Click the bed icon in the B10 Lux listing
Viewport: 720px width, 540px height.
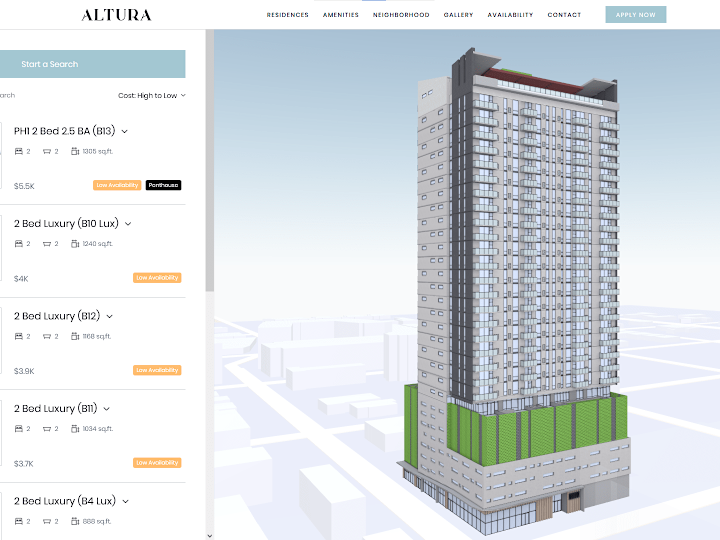[x=19, y=244]
